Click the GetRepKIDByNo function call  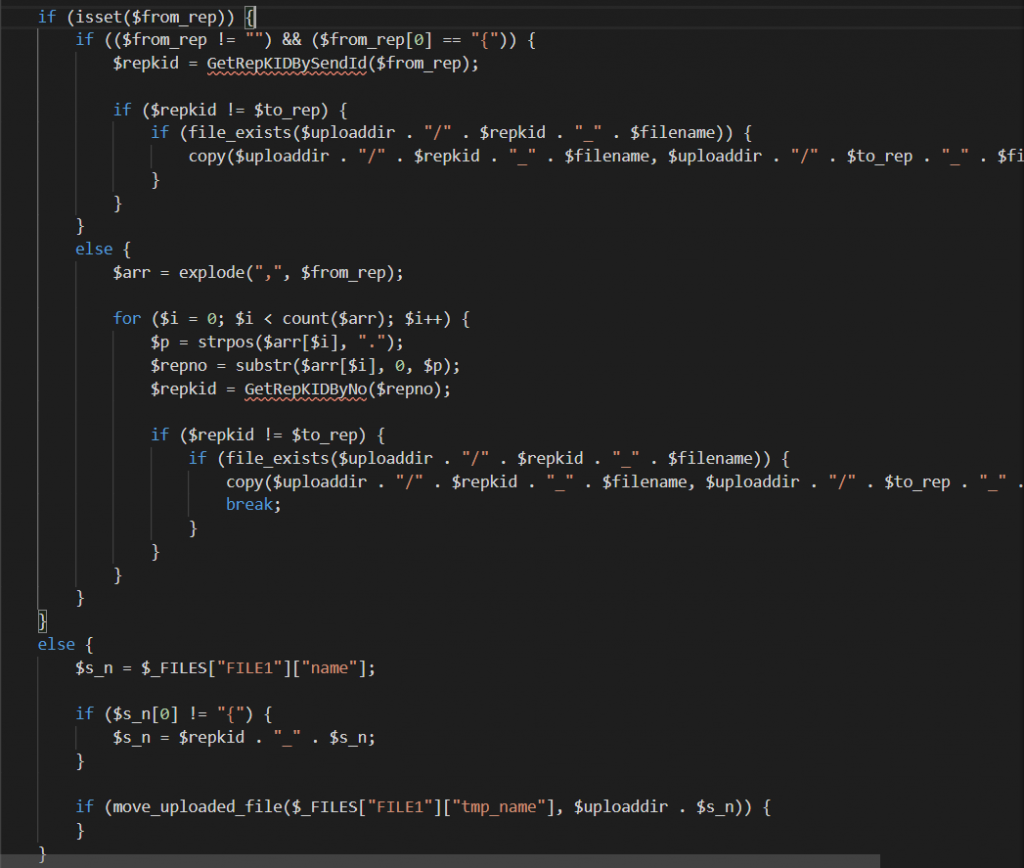[305, 389]
